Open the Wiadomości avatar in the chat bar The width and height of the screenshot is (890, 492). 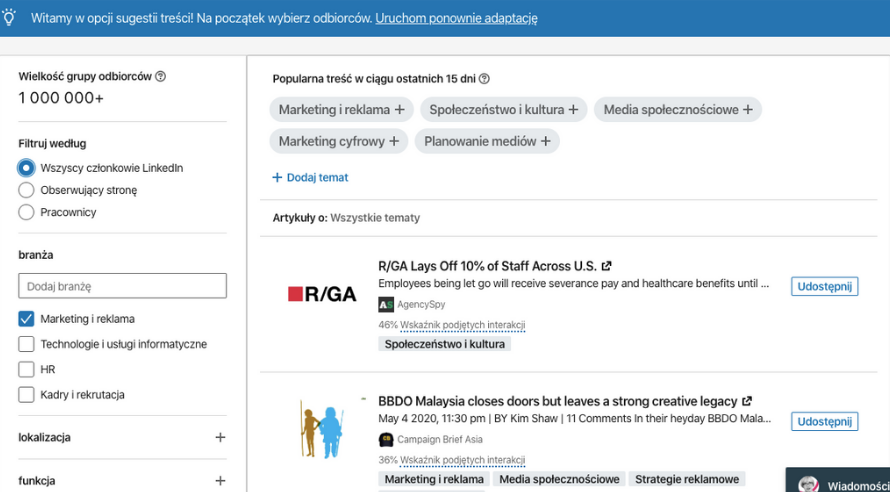809,485
